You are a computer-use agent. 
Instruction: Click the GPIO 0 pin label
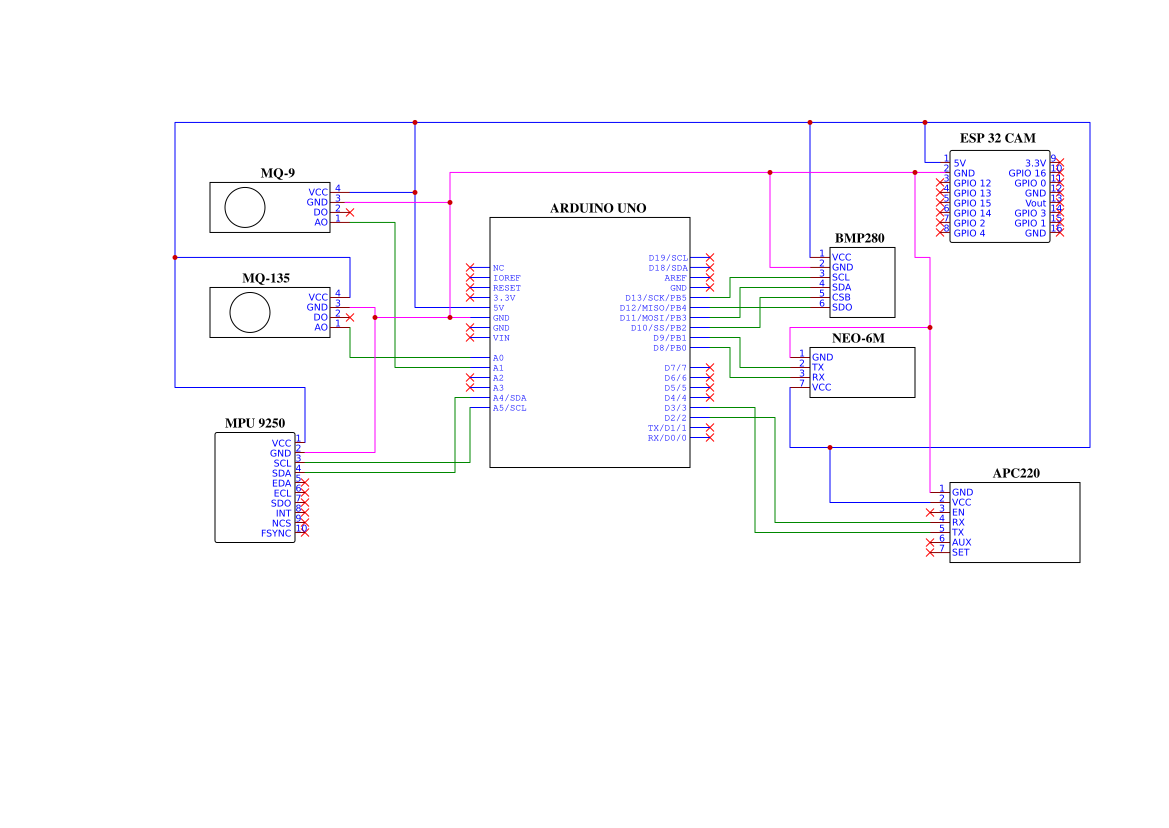(x=1030, y=183)
